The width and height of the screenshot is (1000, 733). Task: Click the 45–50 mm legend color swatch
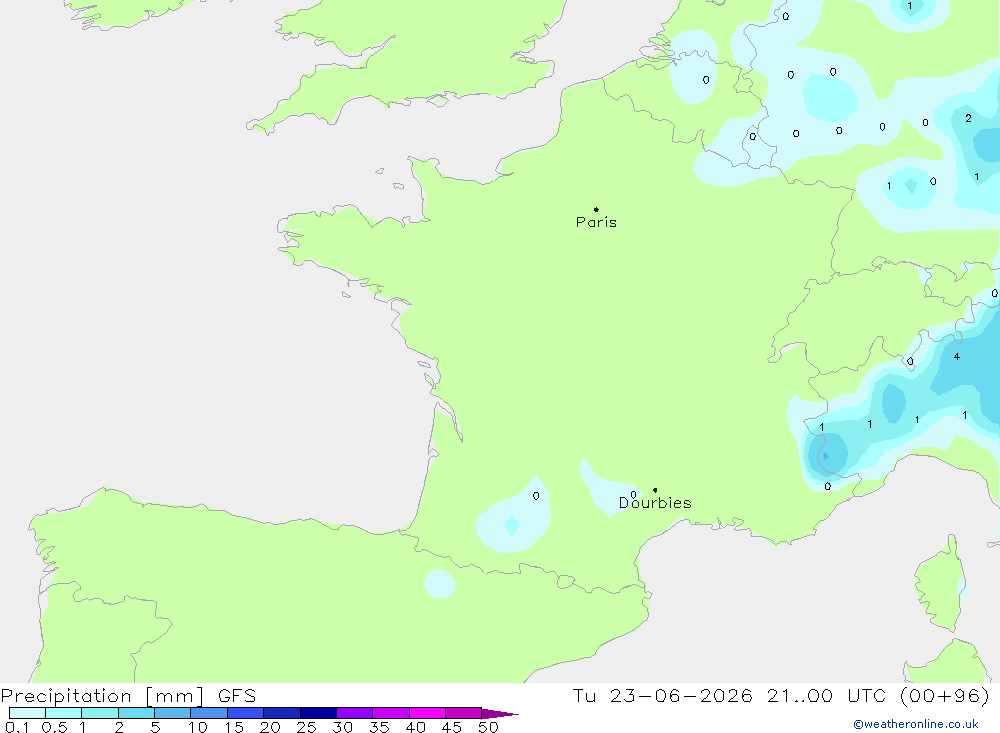[x=464, y=713]
